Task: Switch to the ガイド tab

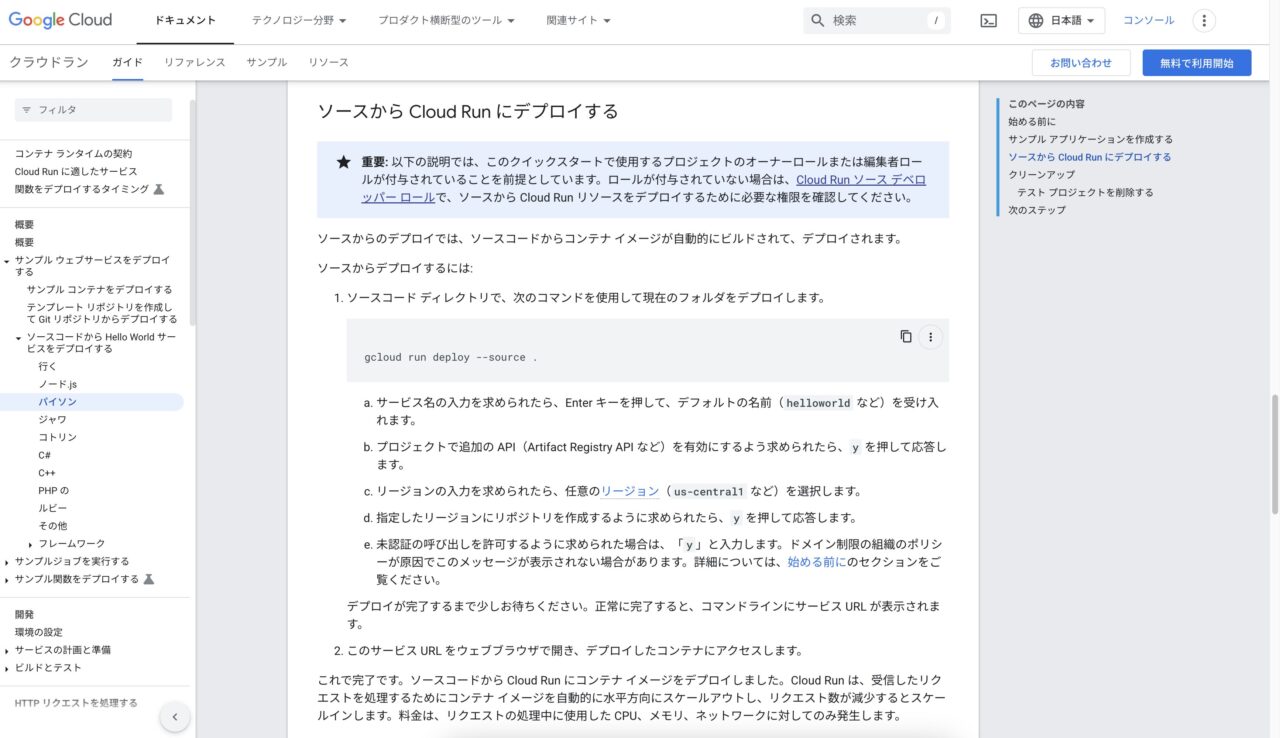Action: (x=127, y=62)
